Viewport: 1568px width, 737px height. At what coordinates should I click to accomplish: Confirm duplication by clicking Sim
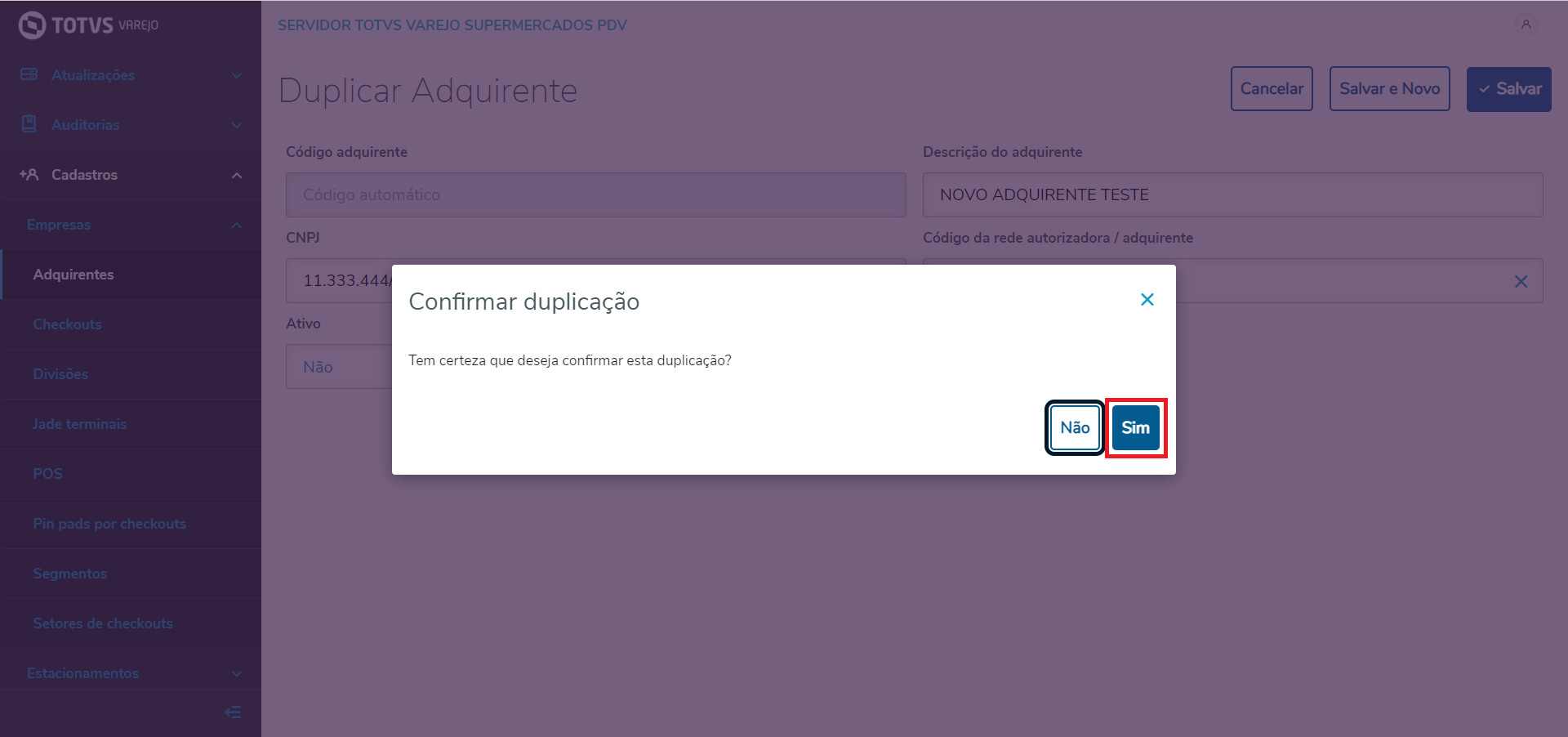pyautogui.click(x=1135, y=427)
